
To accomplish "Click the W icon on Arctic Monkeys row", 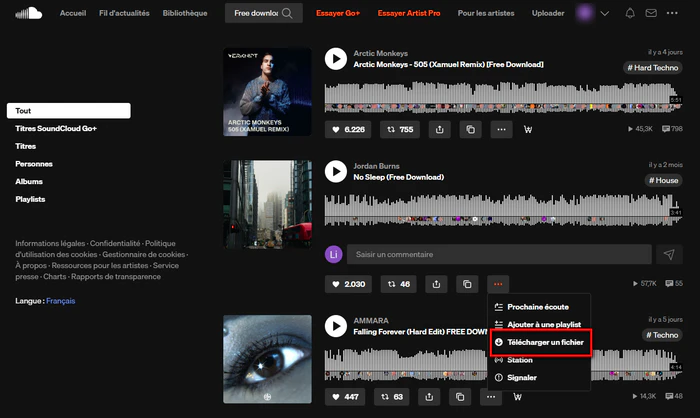I will pyautogui.click(x=528, y=130).
